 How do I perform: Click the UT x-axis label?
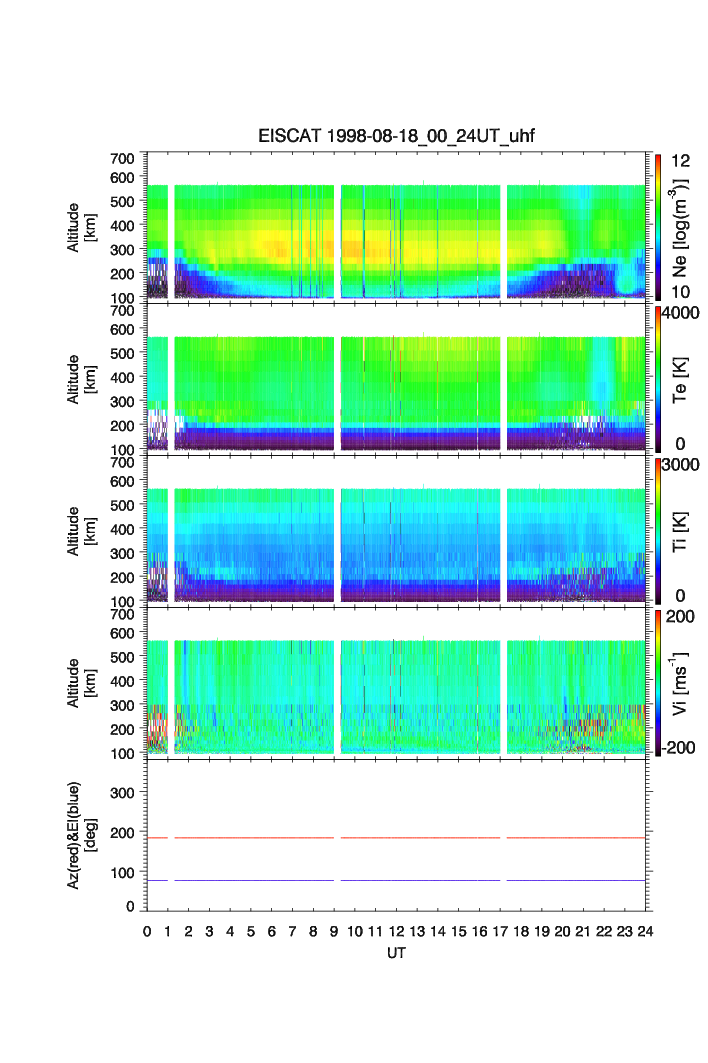(397, 953)
